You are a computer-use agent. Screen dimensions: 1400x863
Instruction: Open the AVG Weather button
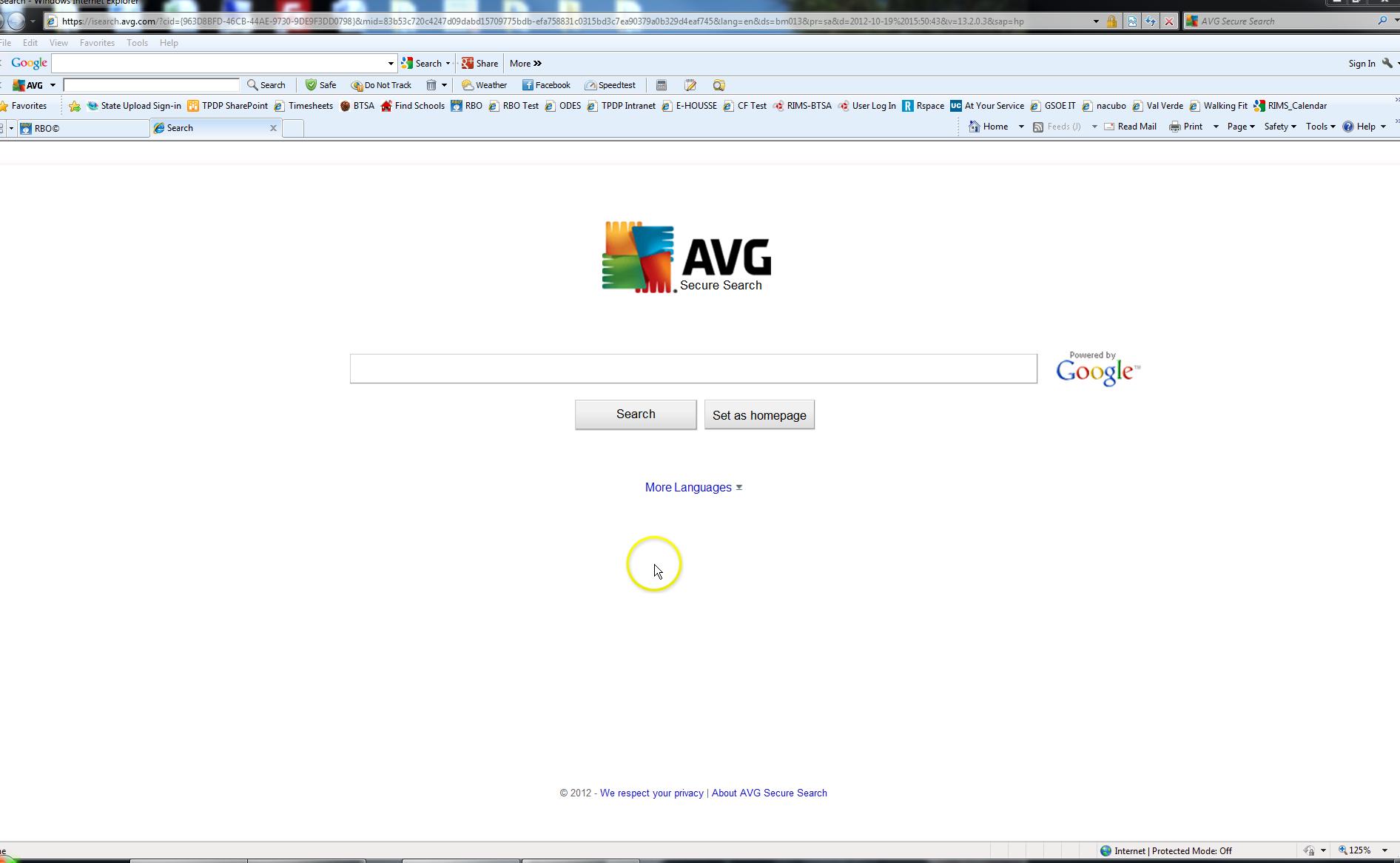[x=485, y=85]
